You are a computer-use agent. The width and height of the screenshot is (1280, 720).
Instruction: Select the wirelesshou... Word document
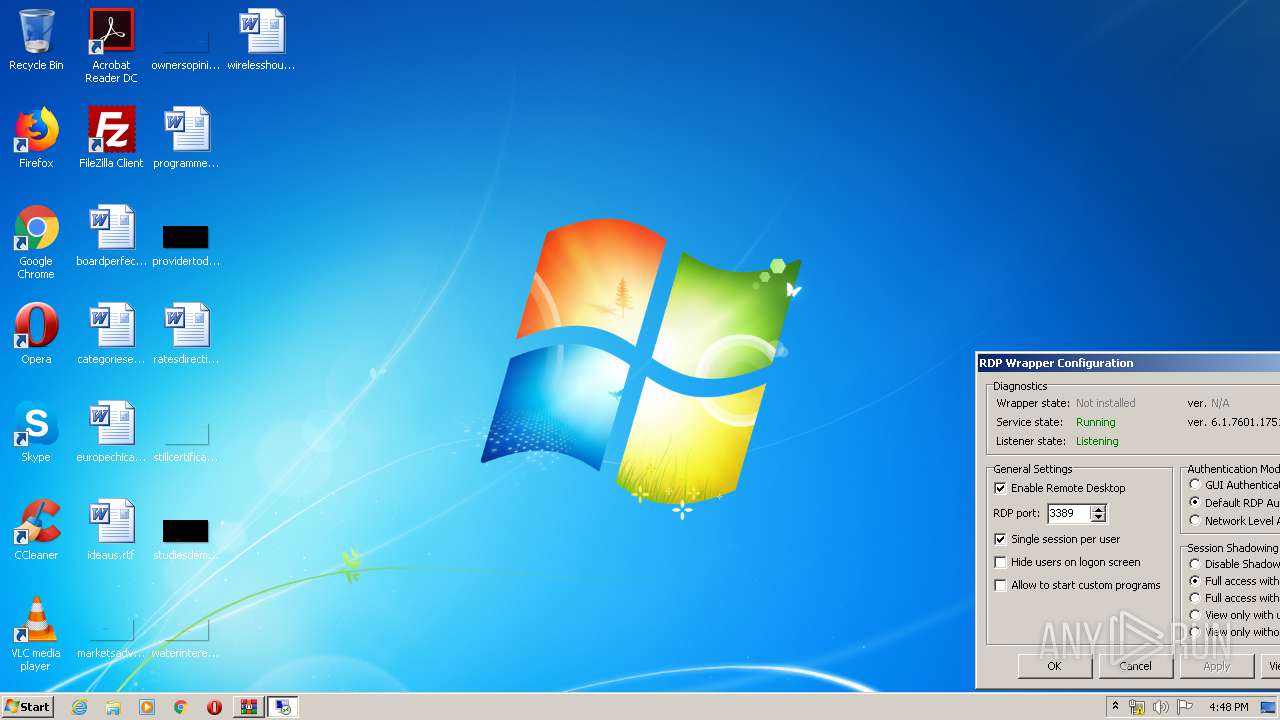[261, 41]
